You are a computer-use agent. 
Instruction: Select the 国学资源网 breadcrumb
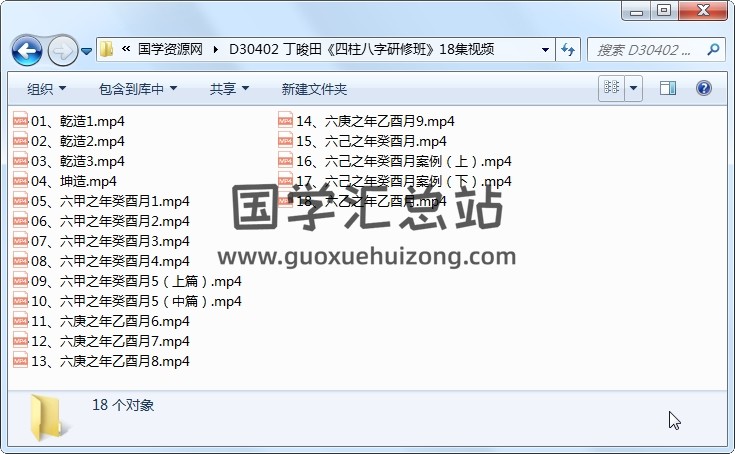click(170, 49)
